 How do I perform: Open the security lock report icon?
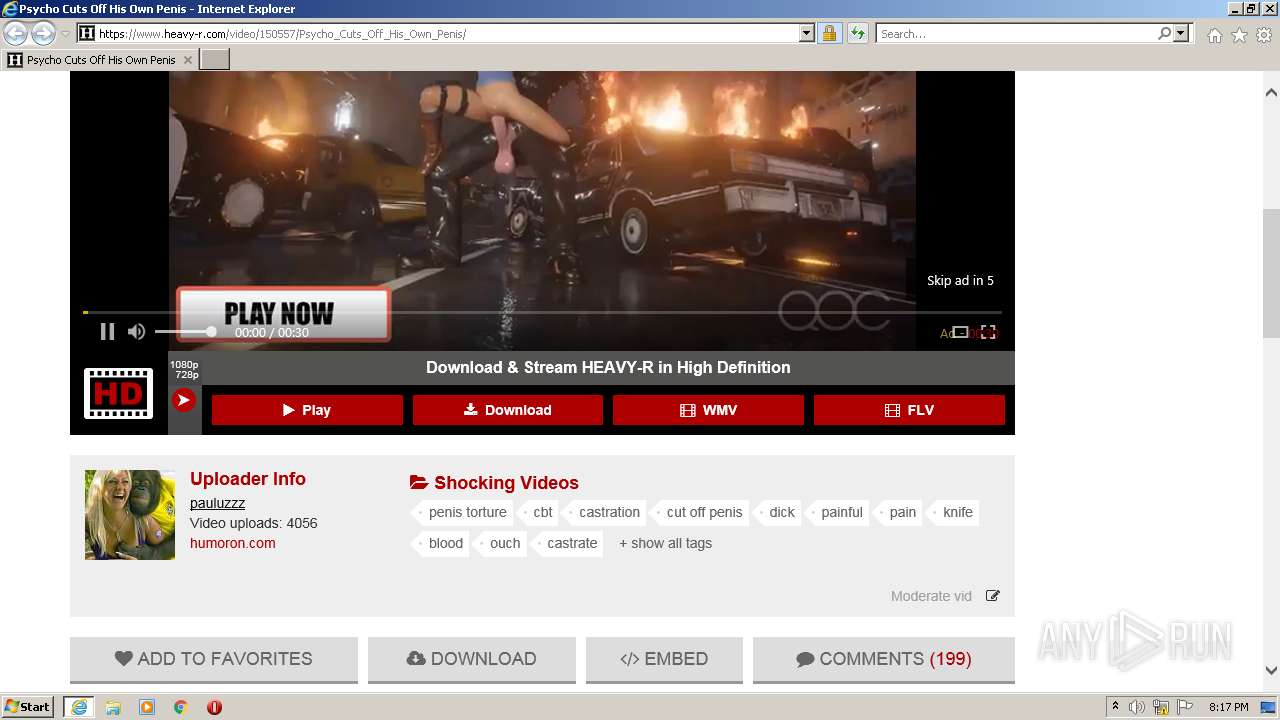point(829,34)
